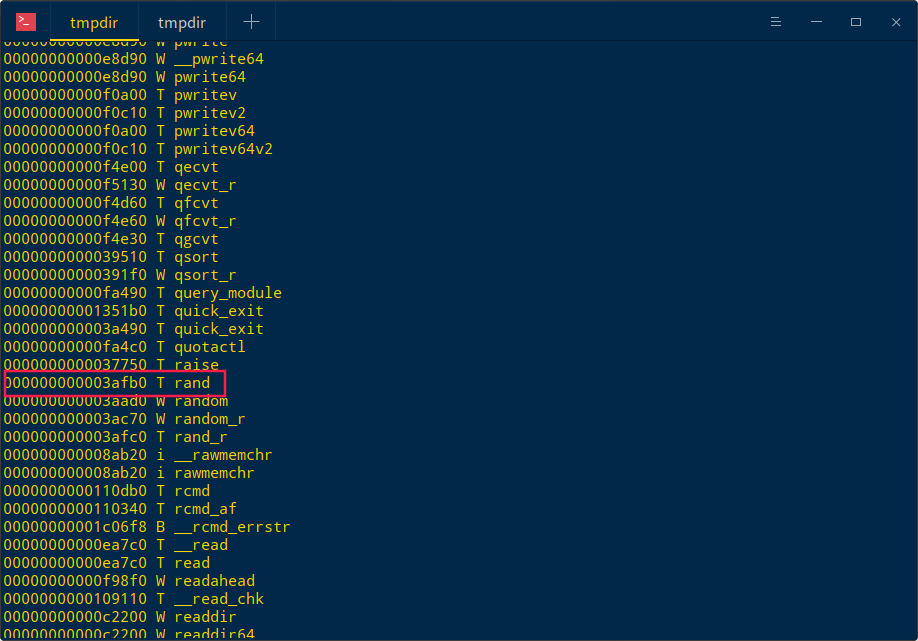Open the terminal hamburger menu
This screenshot has height=641, width=918.
click(x=776, y=21)
